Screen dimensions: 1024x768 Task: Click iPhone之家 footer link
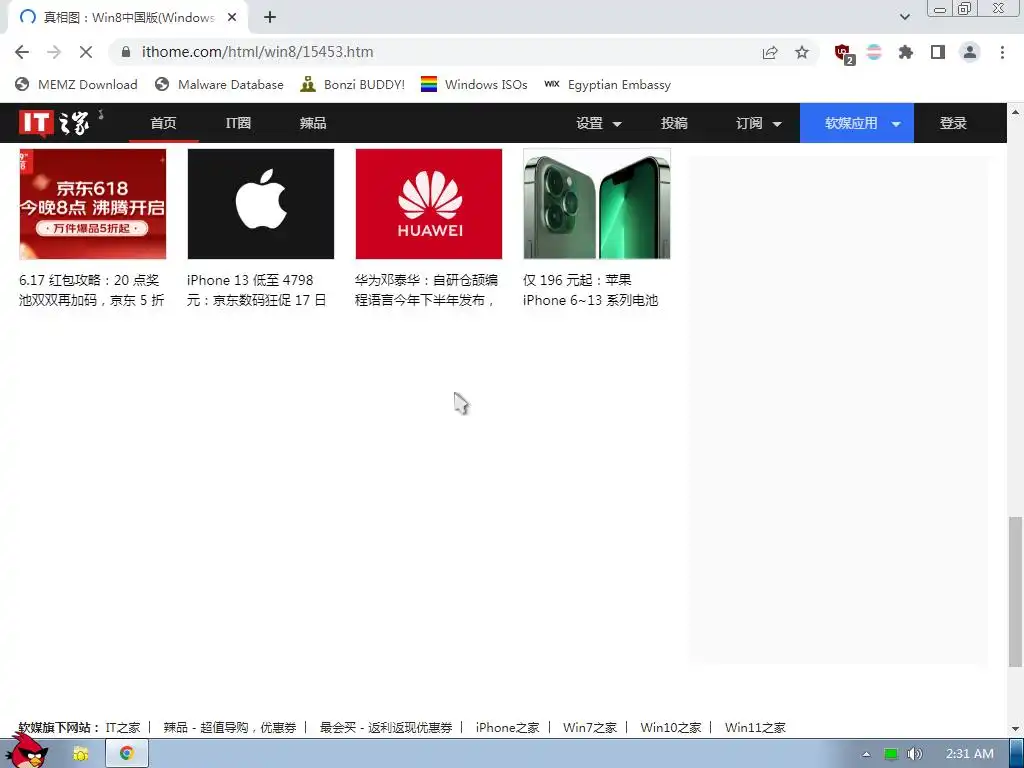click(507, 728)
